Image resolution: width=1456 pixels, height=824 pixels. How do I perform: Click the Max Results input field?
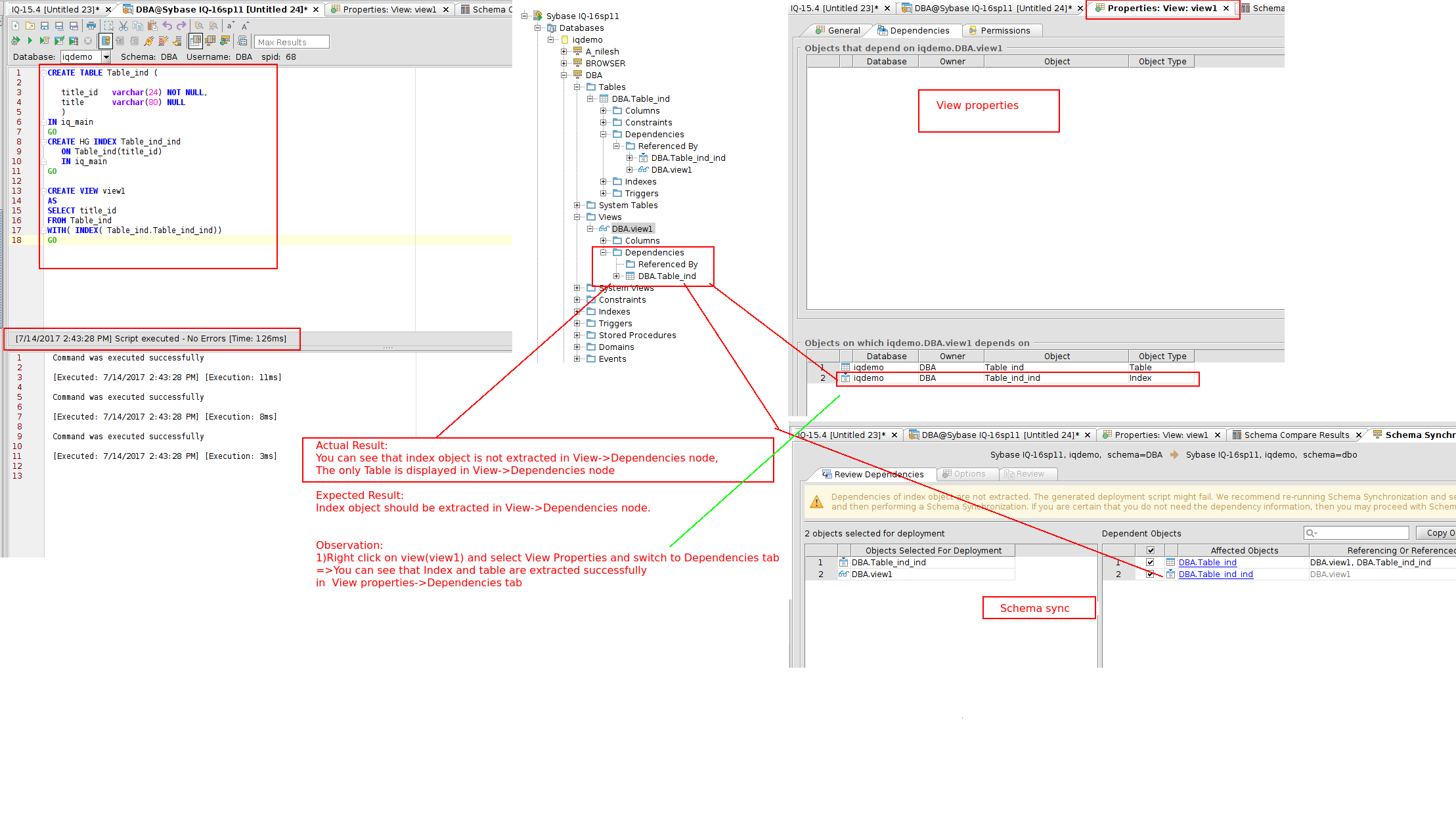291,42
